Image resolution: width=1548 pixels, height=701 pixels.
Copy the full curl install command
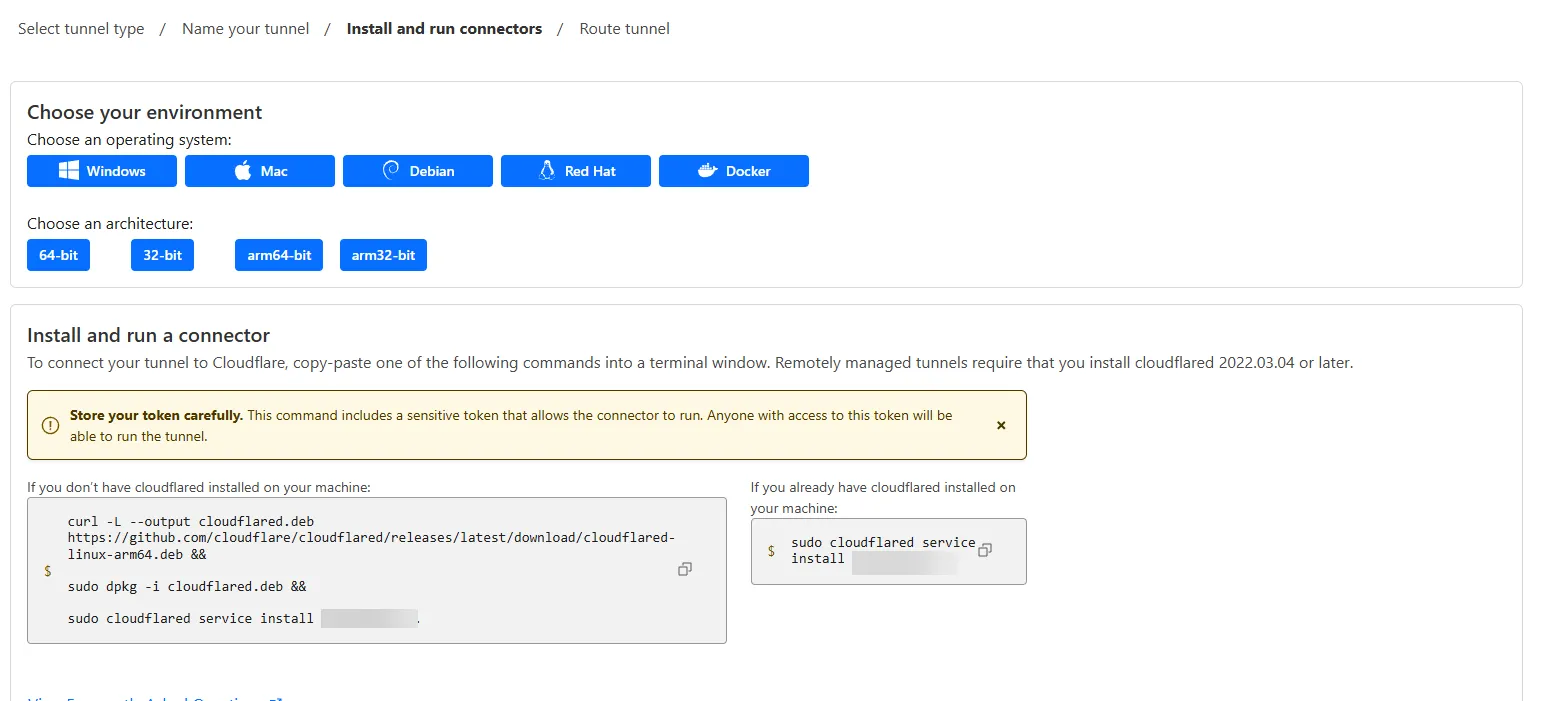[685, 569]
